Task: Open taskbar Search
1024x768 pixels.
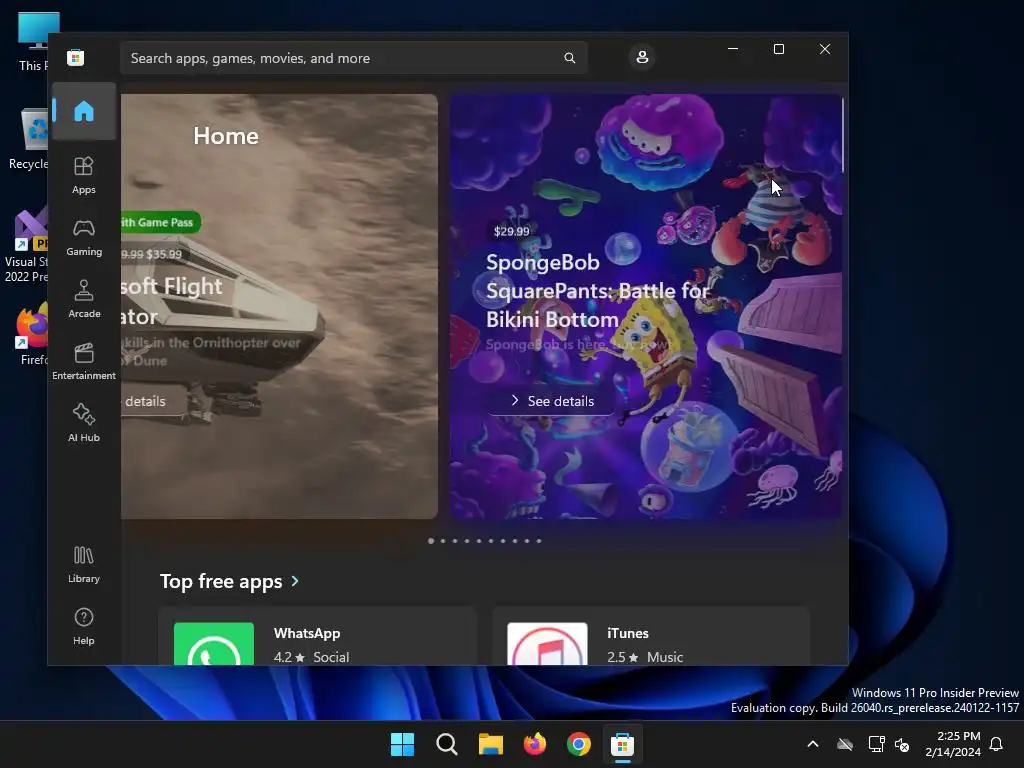Action: point(447,744)
